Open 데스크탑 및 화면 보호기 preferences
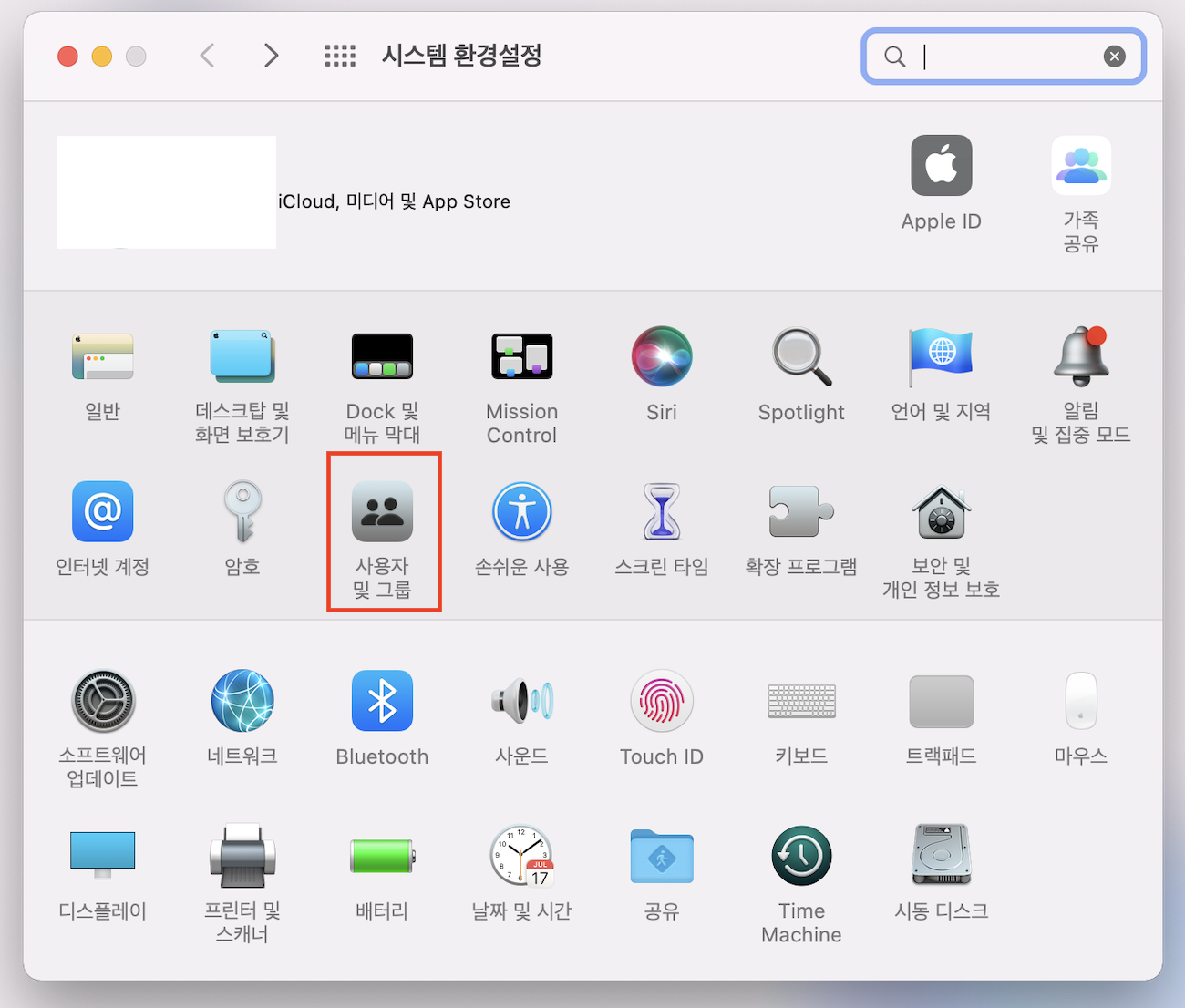The image size is (1185, 1008). [242, 356]
